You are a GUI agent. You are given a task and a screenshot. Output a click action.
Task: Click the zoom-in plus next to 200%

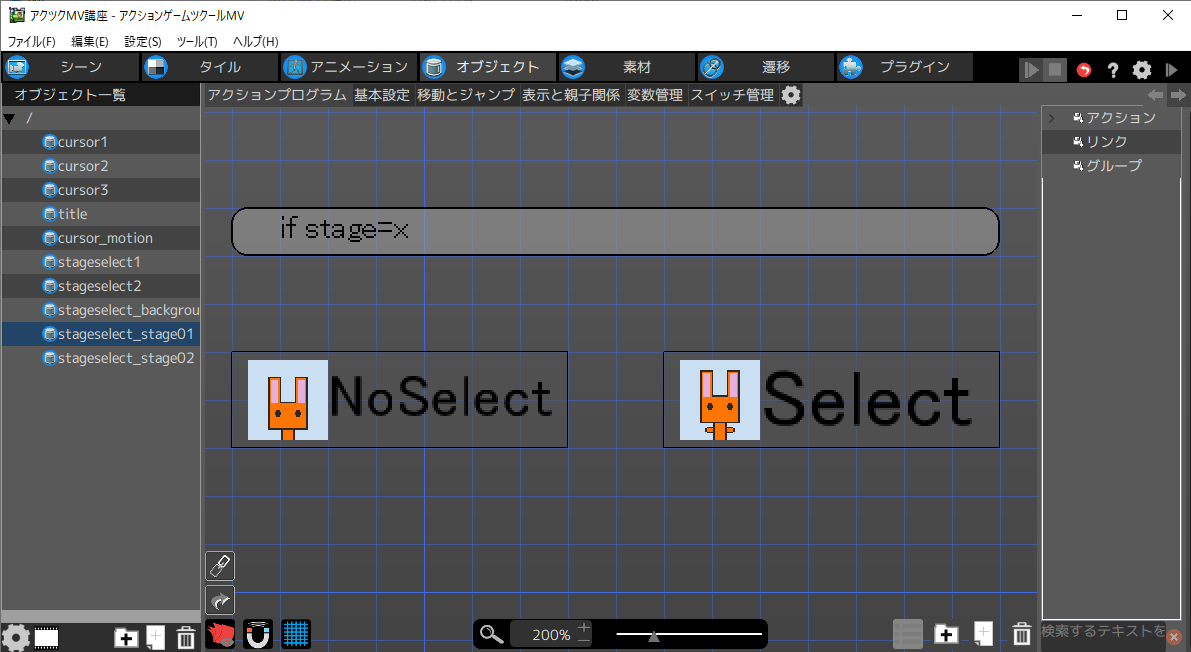(584, 627)
